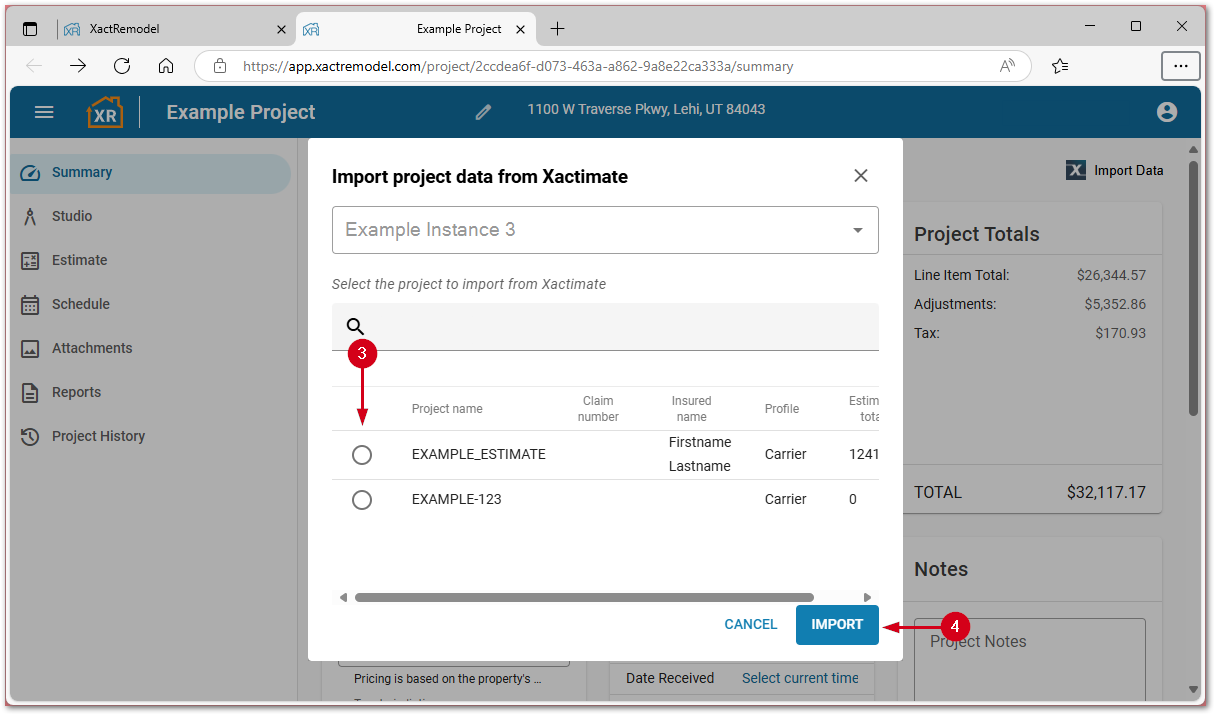1215x715 pixels.
Task: Click the Studio compass icon in sidebar
Action: [30, 216]
